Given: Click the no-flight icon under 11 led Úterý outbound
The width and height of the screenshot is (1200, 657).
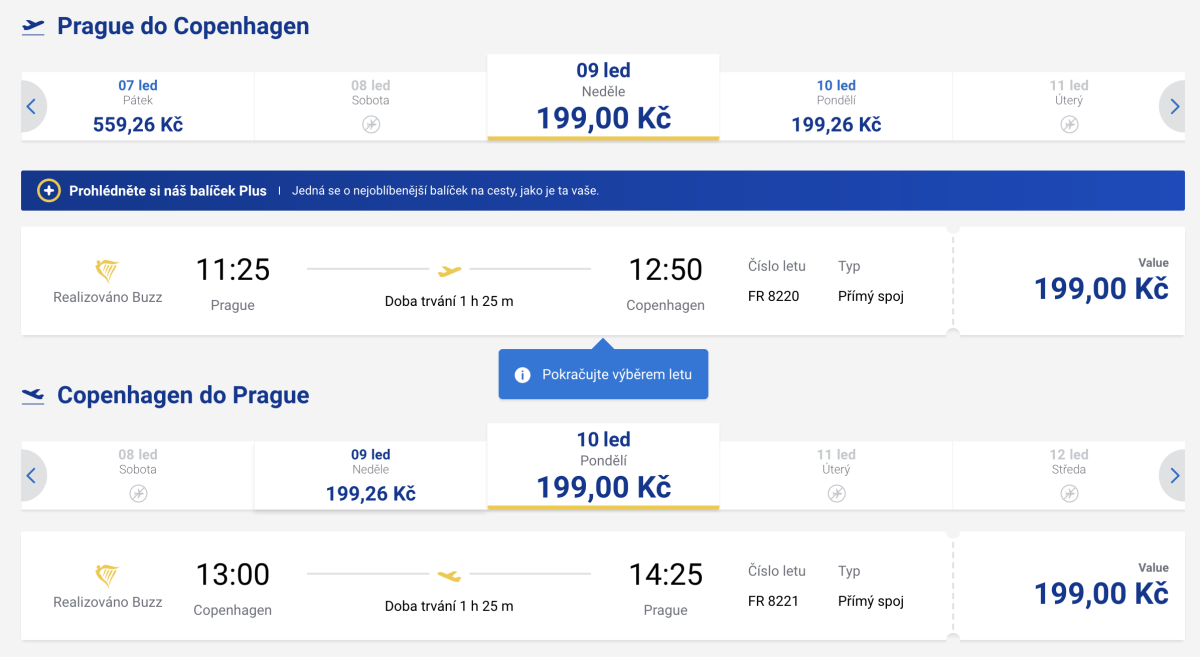Looking at the screenshot, I should point(1069,124).
